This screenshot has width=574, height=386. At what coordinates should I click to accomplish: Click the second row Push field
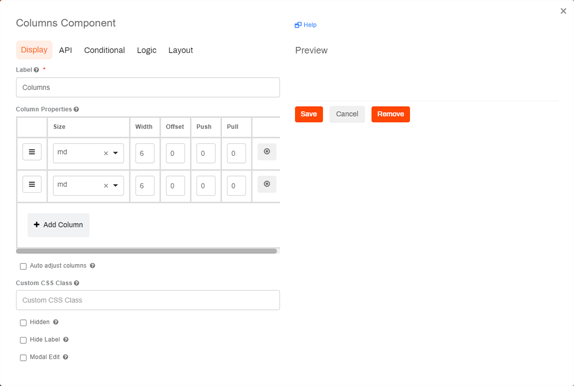click(x=206, y=186)
